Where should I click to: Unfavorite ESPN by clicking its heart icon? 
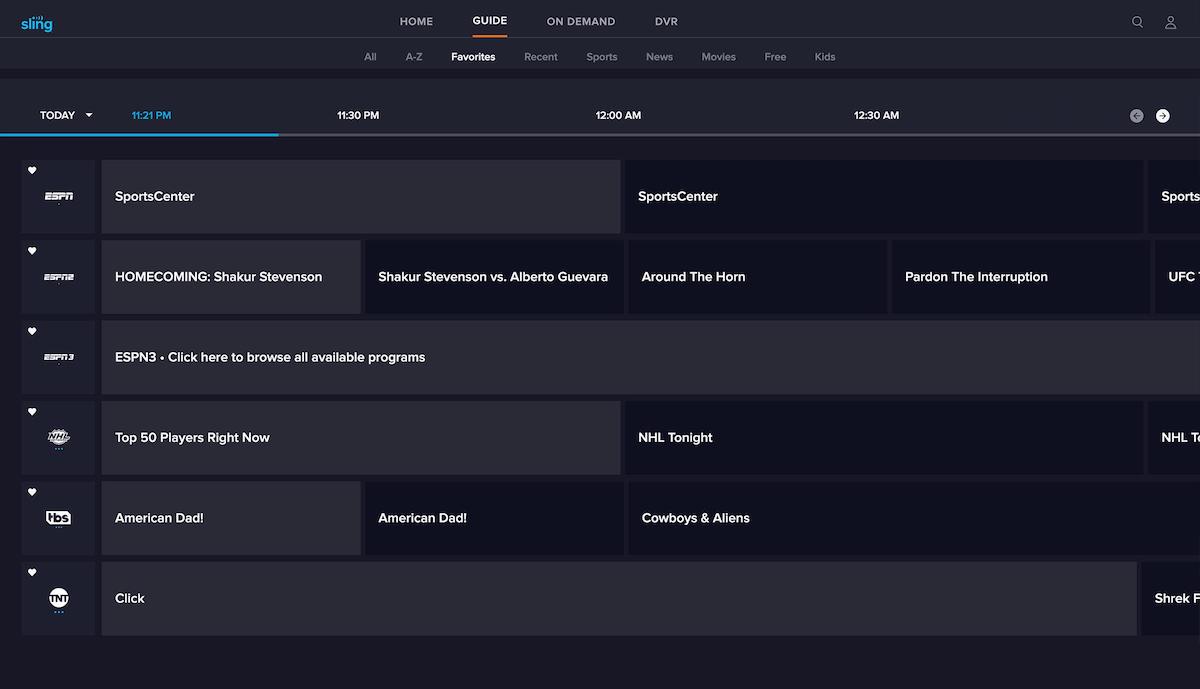coord(31,170)
